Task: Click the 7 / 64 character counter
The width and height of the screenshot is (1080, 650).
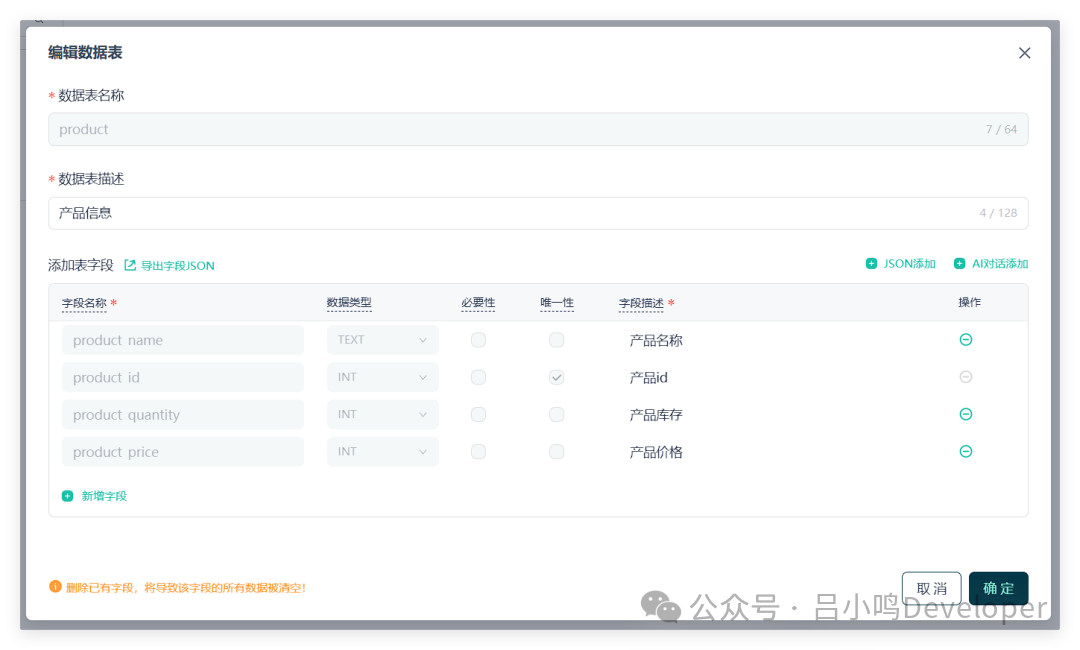Action: [1001, 129]
